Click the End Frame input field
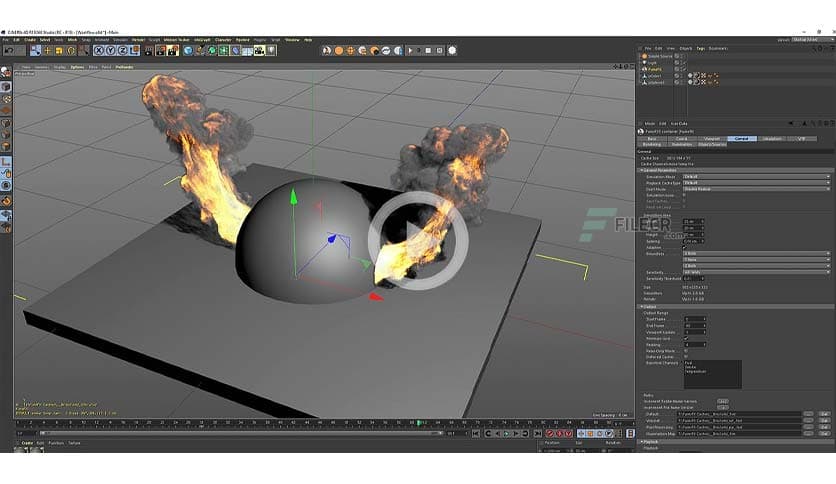 695,326
